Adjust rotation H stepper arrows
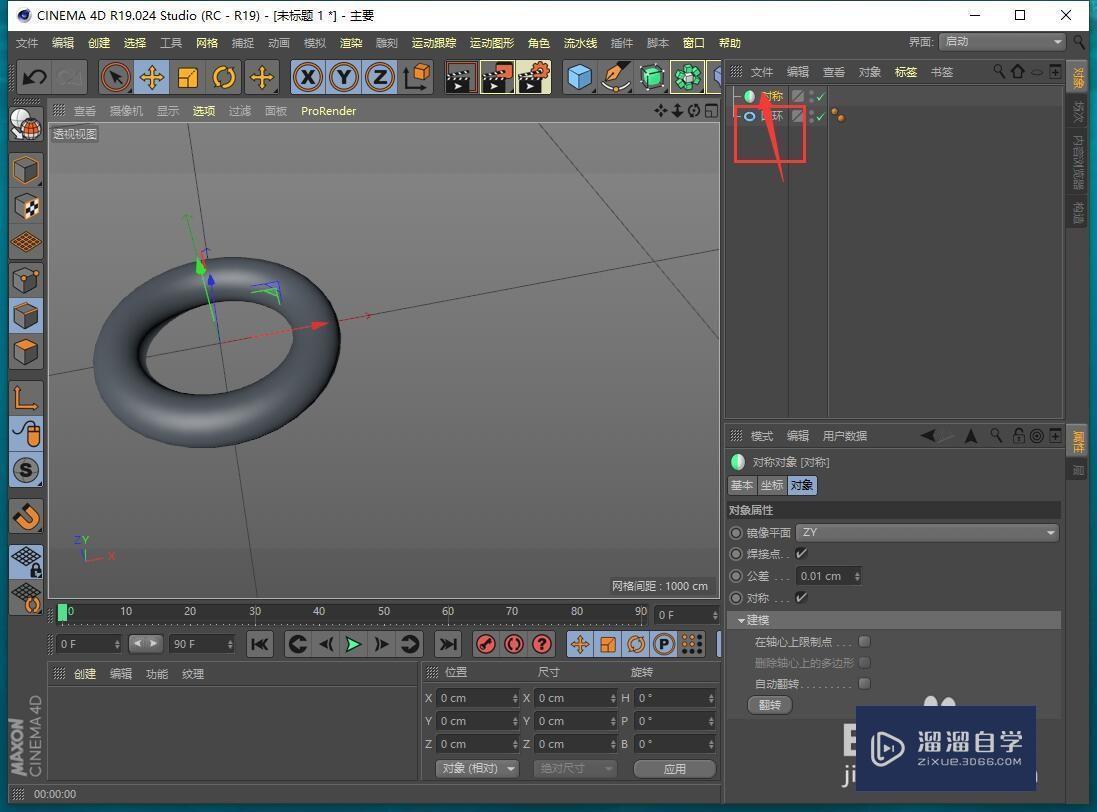Viewport: 1097px width, 812px height. 711,698
